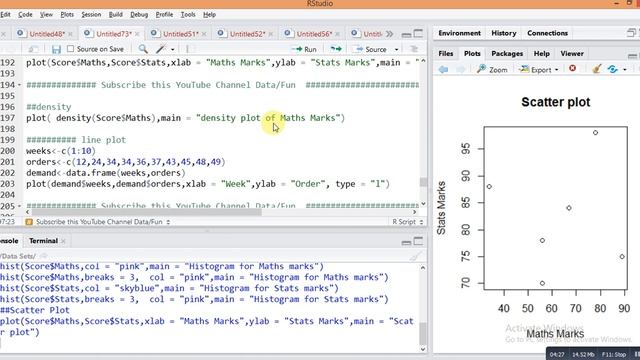Click the console vertical scrollbar thumb

423,334
